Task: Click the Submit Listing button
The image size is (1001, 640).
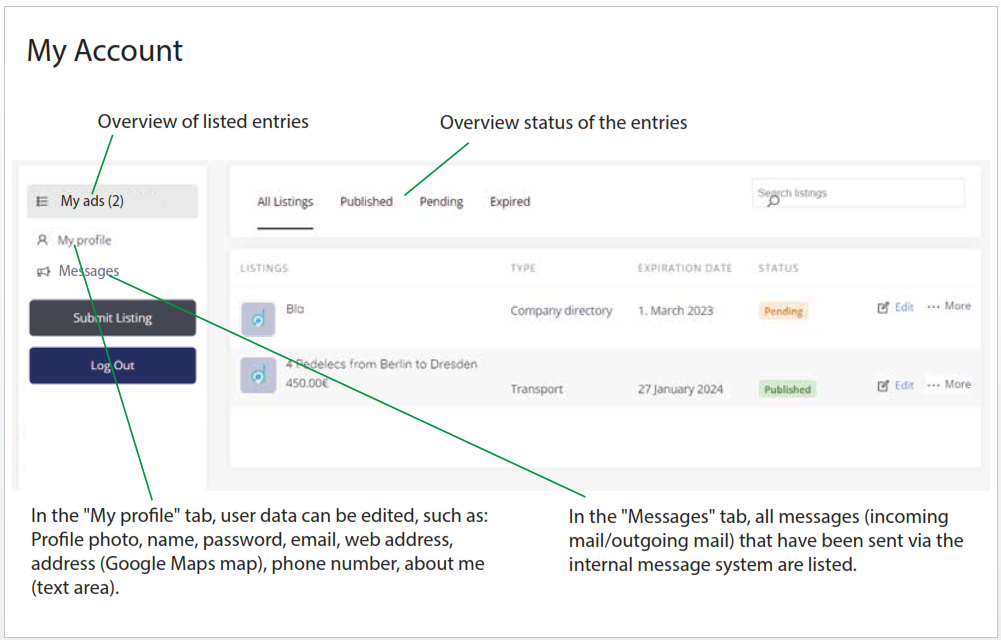Action: click(x=112, y=318)
